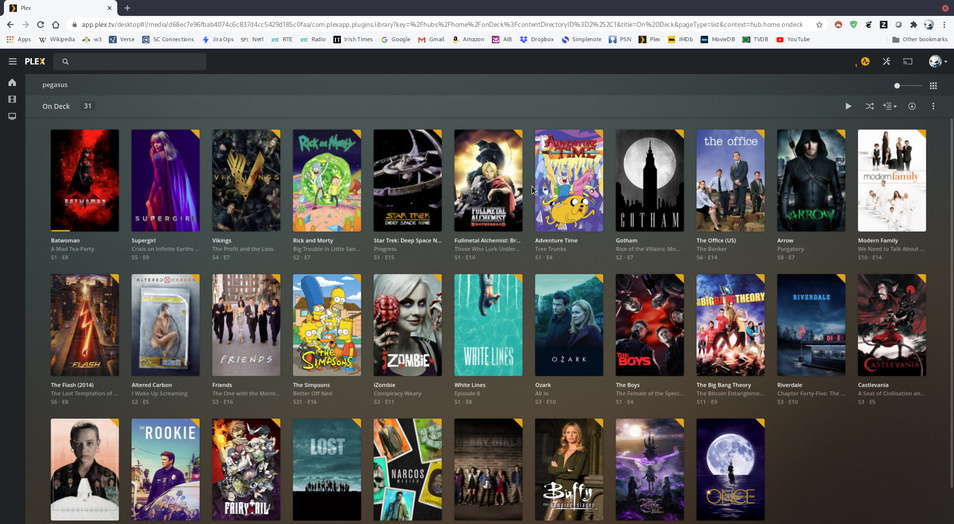Screen dimensions: 954x524
Task: Play all On Deck items
Action: [848, 106]
